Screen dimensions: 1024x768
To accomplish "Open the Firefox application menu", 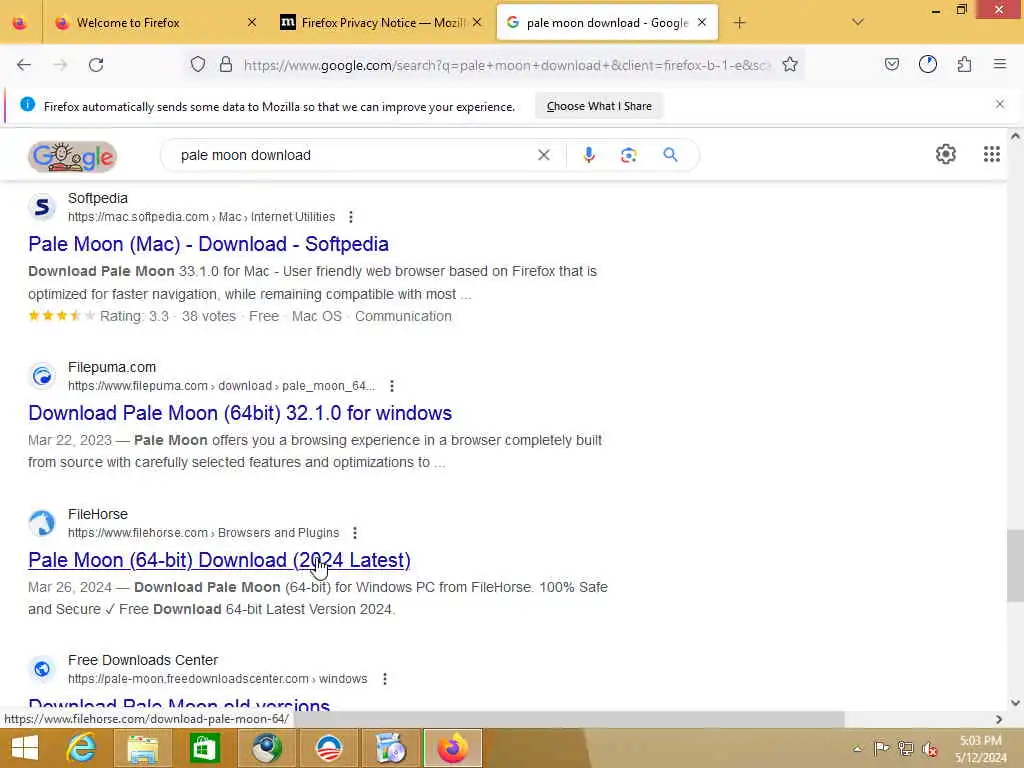I will point(1000,64).
